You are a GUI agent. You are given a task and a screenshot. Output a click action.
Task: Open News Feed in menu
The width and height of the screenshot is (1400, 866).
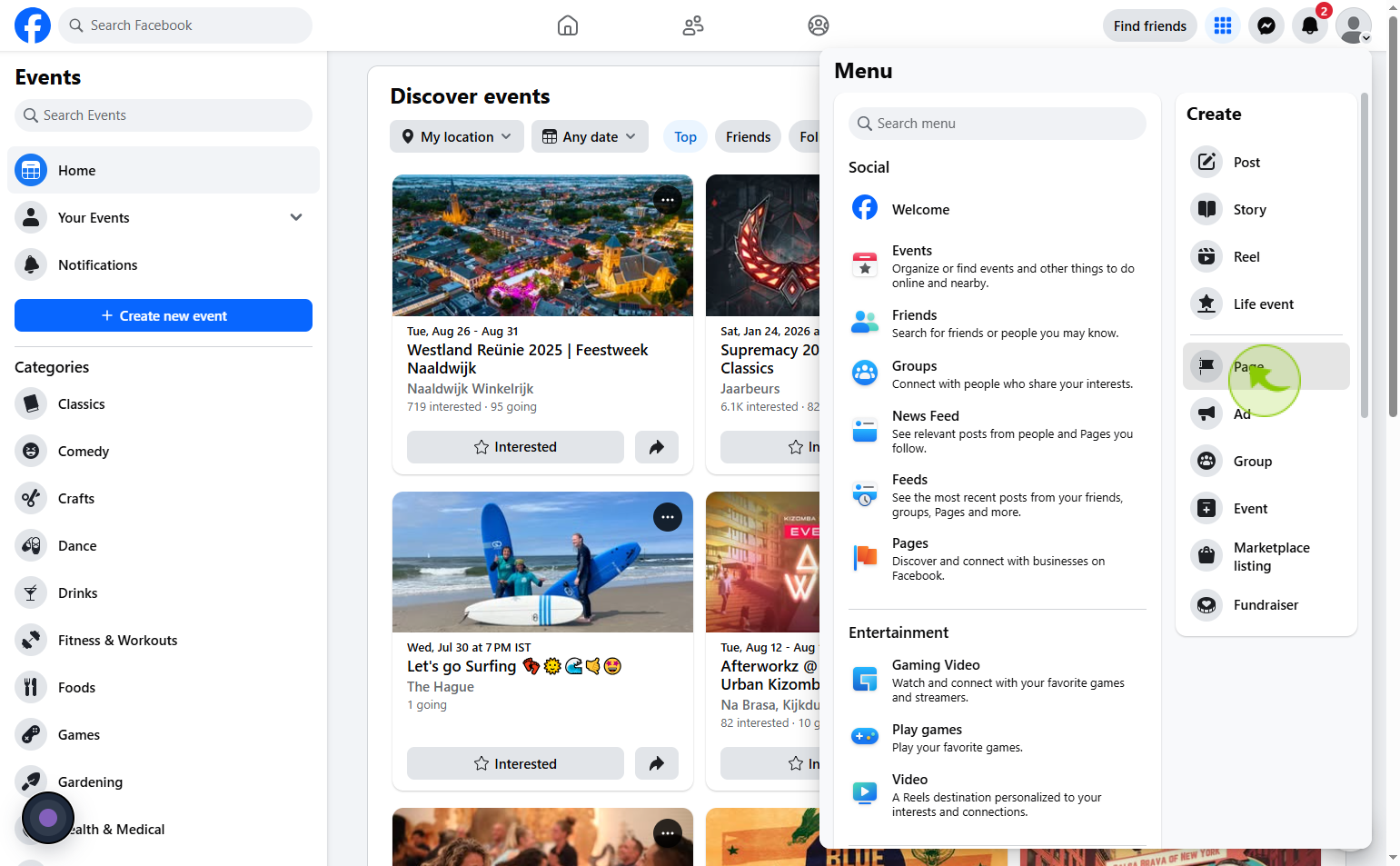[x=998, y=431]
